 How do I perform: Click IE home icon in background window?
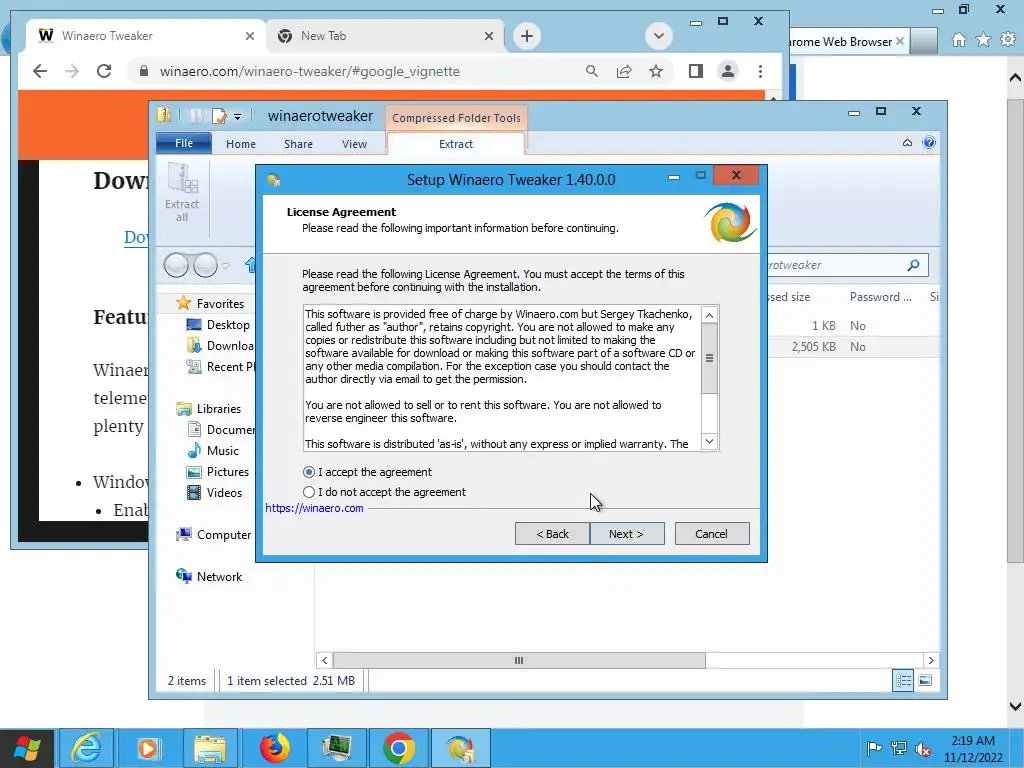pyautogui.click(x=959, y=40)
